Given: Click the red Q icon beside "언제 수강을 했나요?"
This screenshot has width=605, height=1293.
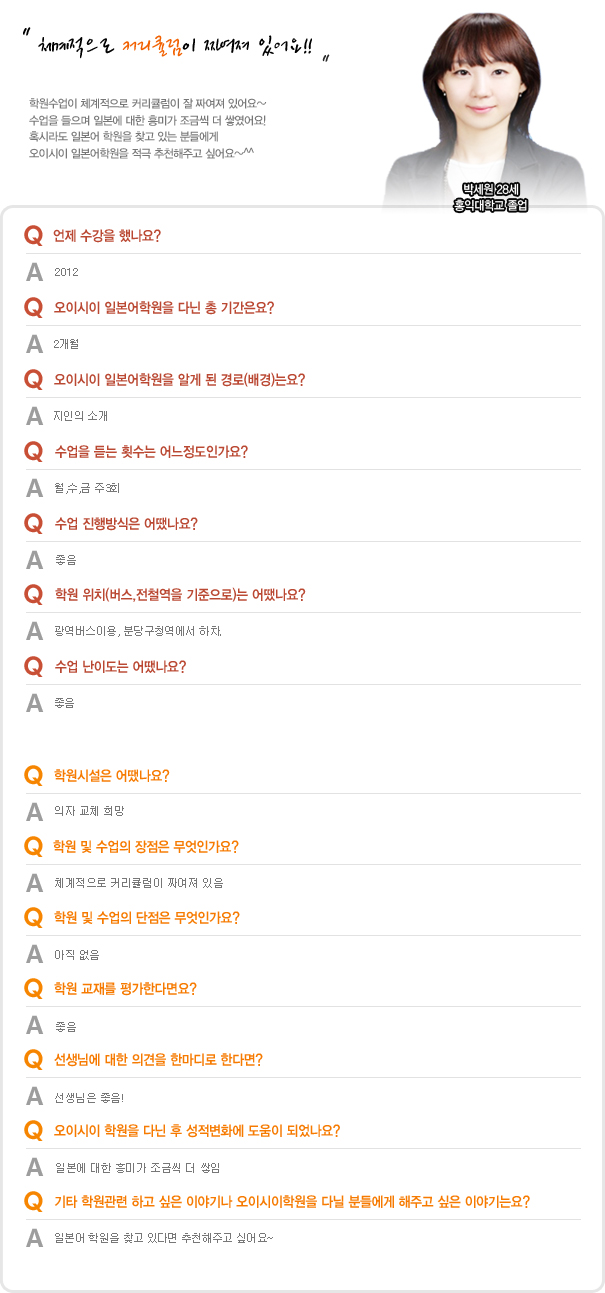Looking at the screenshot, I should point(33,236).
